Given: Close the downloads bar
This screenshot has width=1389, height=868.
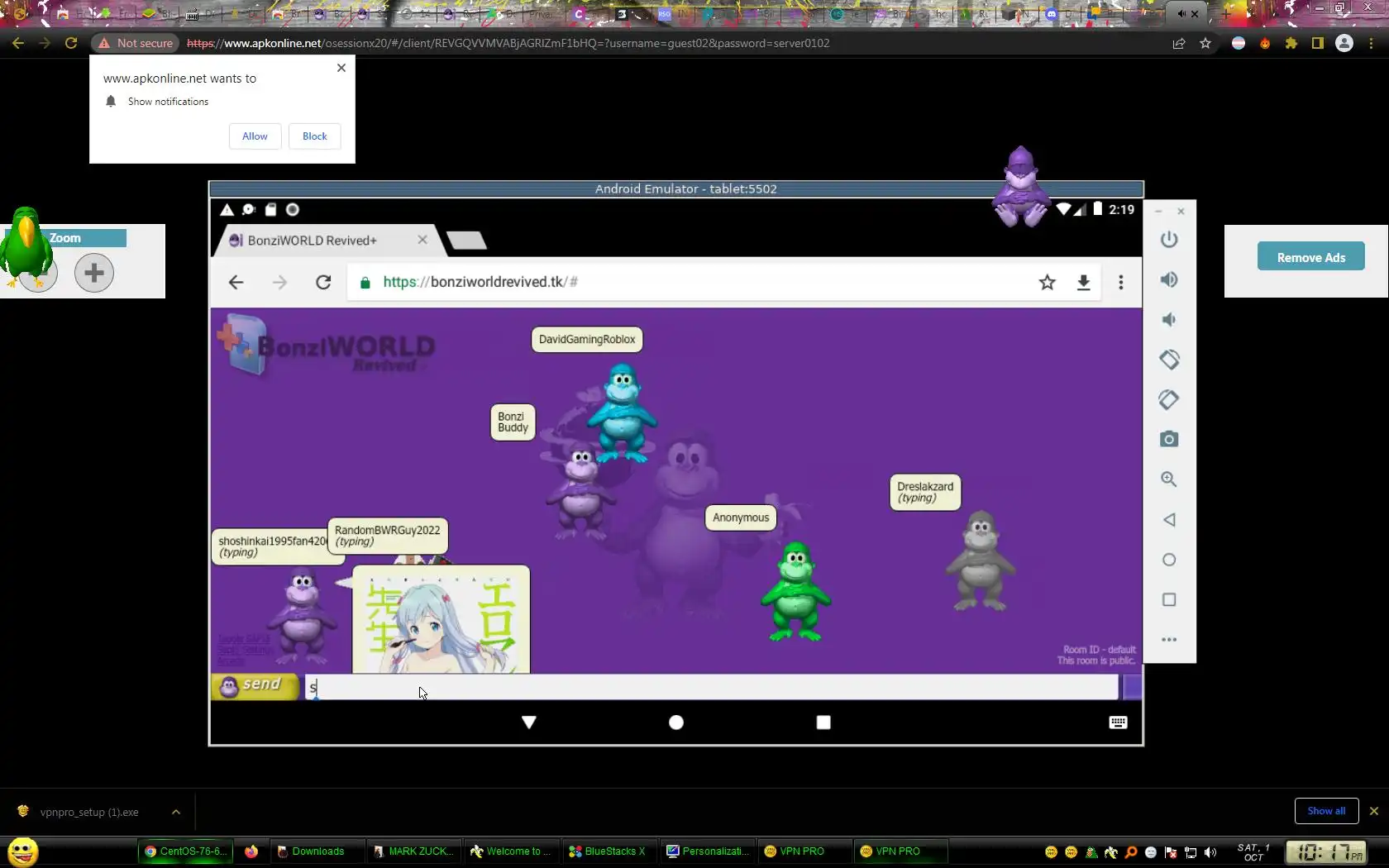Looking at the screenshot, I should [1374, 811].
